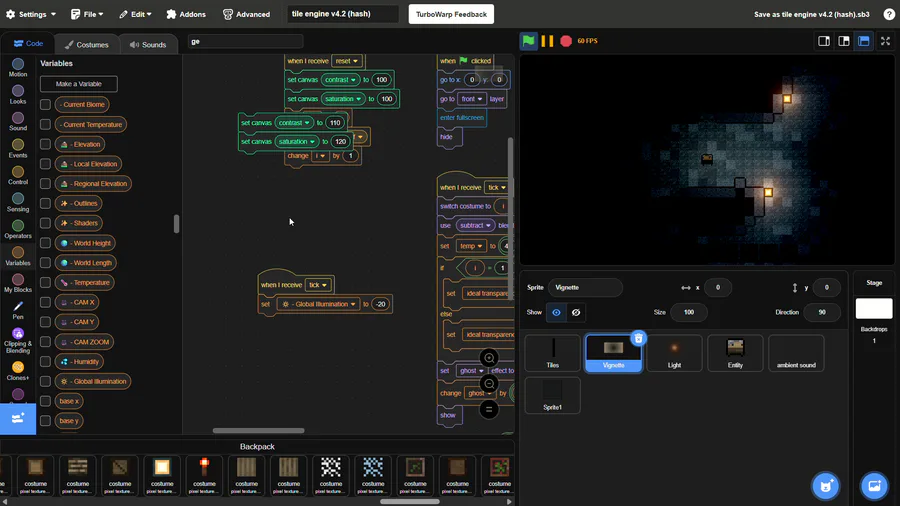Switch to large stage layout

click(x=844, y=41)
